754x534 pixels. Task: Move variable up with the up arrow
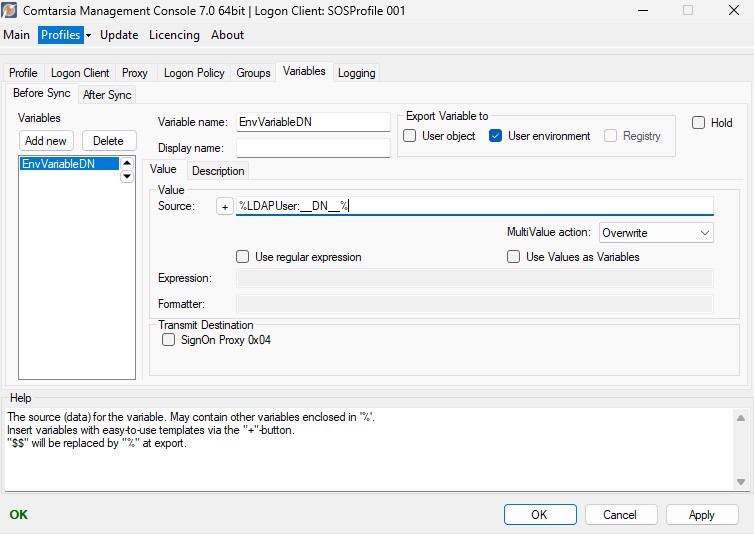(127, 164)
